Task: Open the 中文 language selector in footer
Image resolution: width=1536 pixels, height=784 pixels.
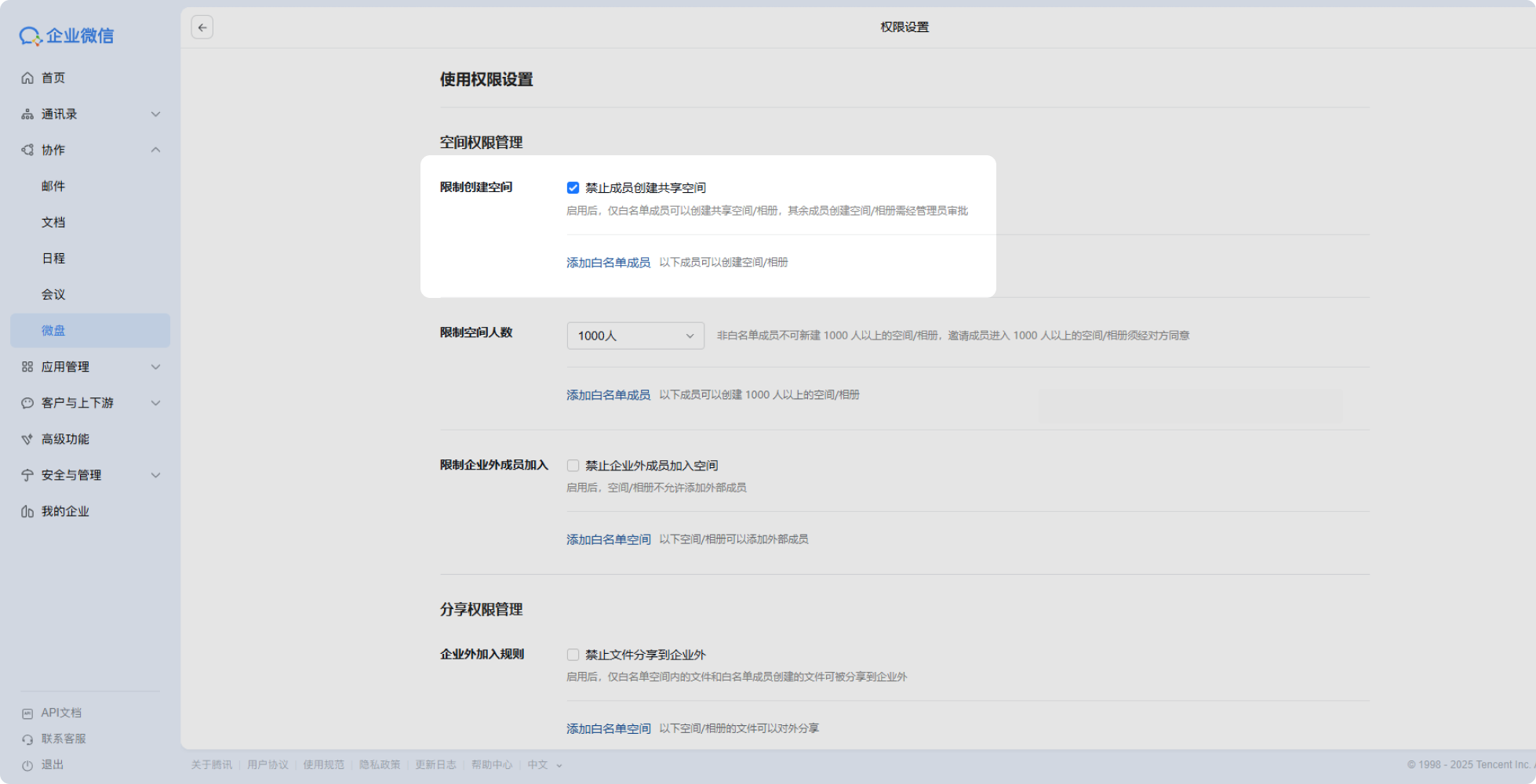Action: tap(544, 764)
